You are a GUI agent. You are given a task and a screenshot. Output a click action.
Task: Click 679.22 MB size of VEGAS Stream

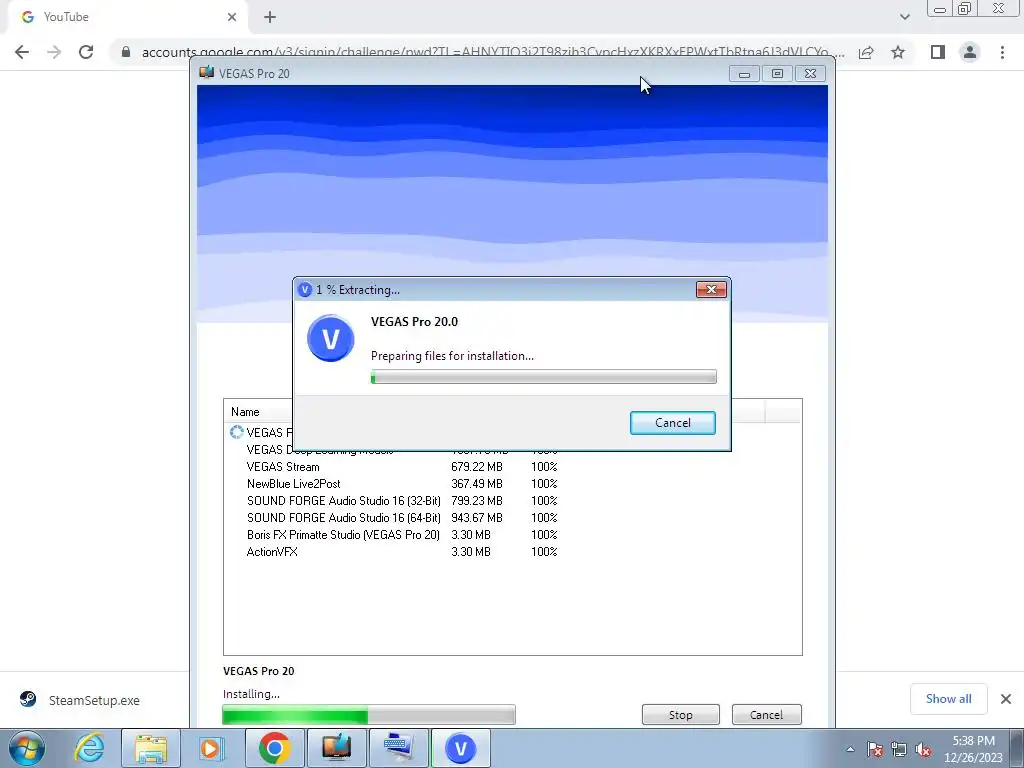477,467
